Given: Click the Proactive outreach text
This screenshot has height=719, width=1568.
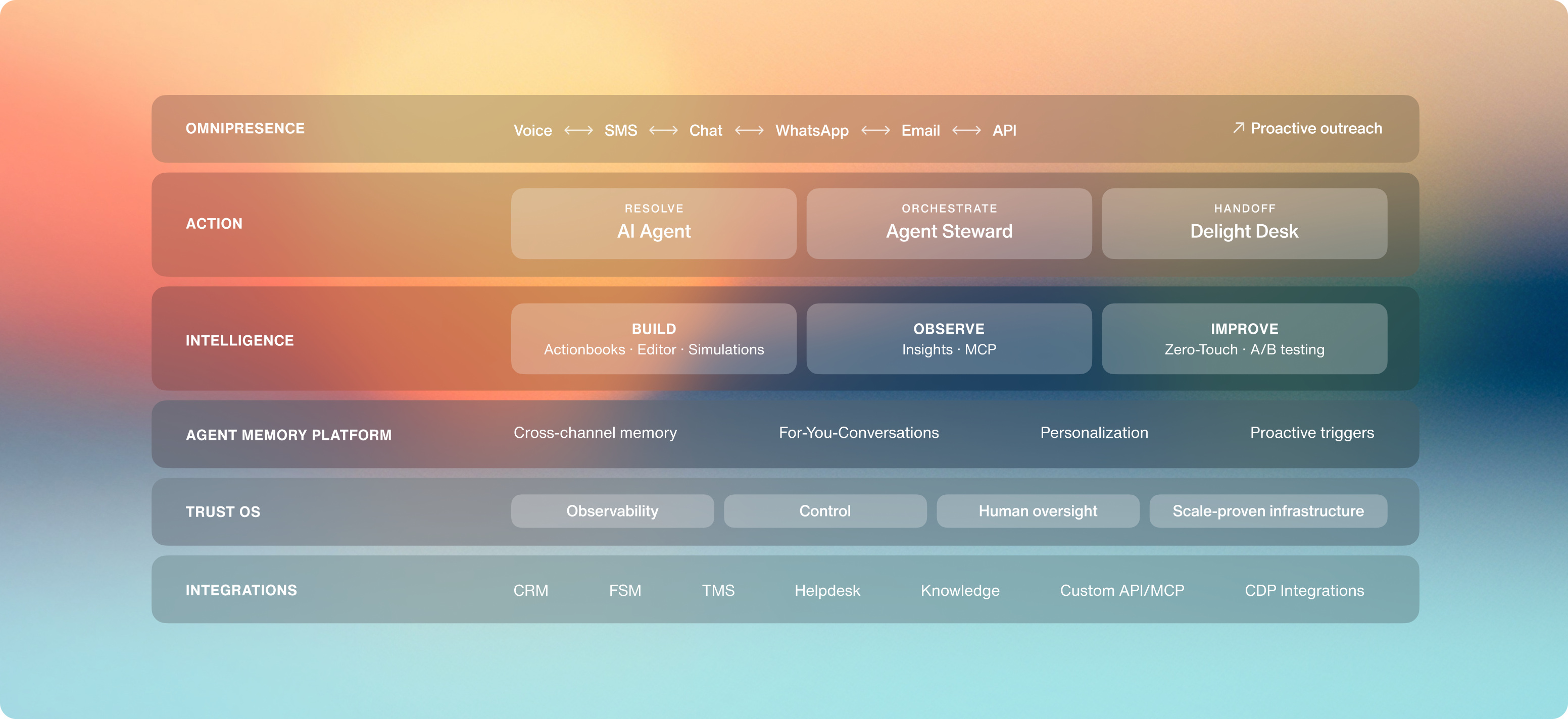Looking at the screenshot, I should click(1316, 128).
